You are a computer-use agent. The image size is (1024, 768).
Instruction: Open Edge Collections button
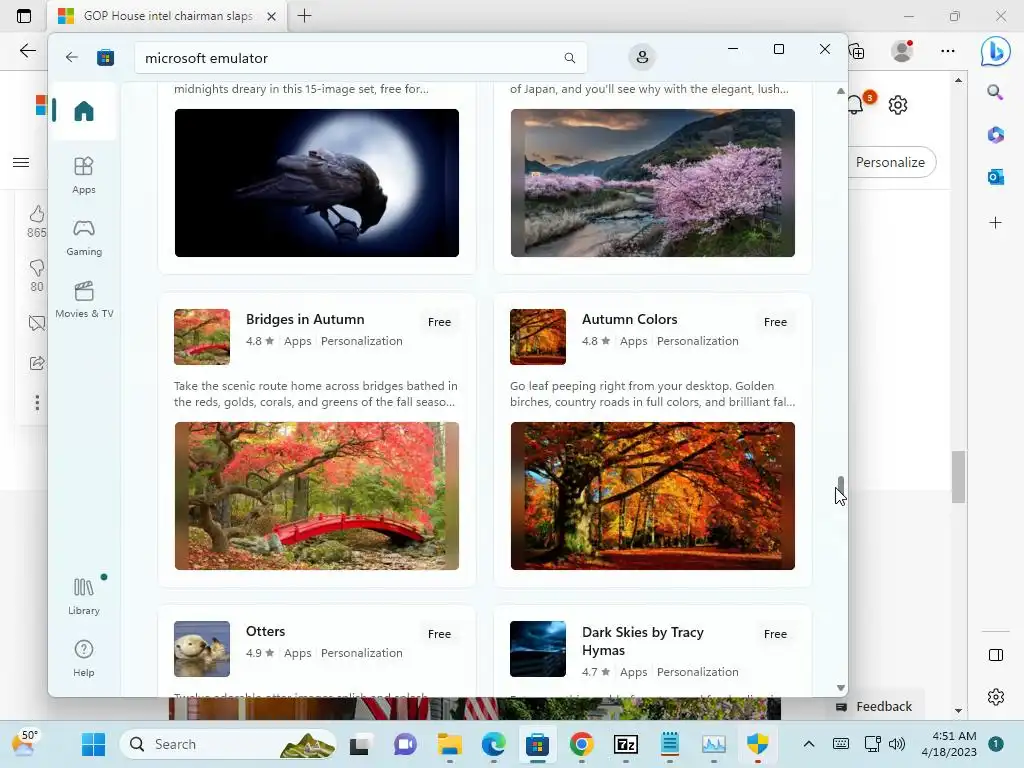[x=857, y=51]
